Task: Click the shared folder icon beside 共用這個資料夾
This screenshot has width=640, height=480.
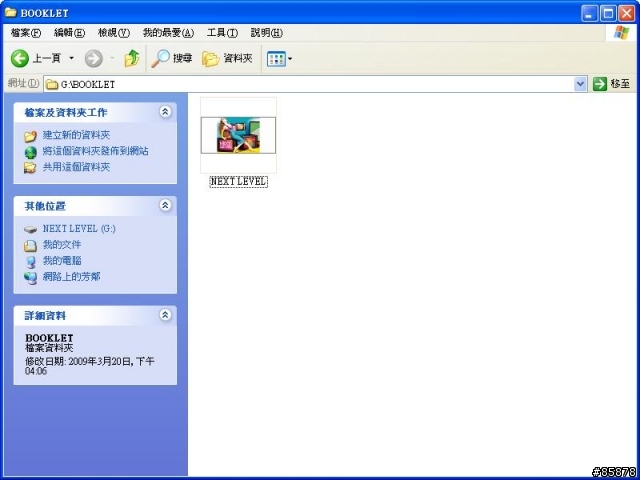Action: [x=30, y=168]
